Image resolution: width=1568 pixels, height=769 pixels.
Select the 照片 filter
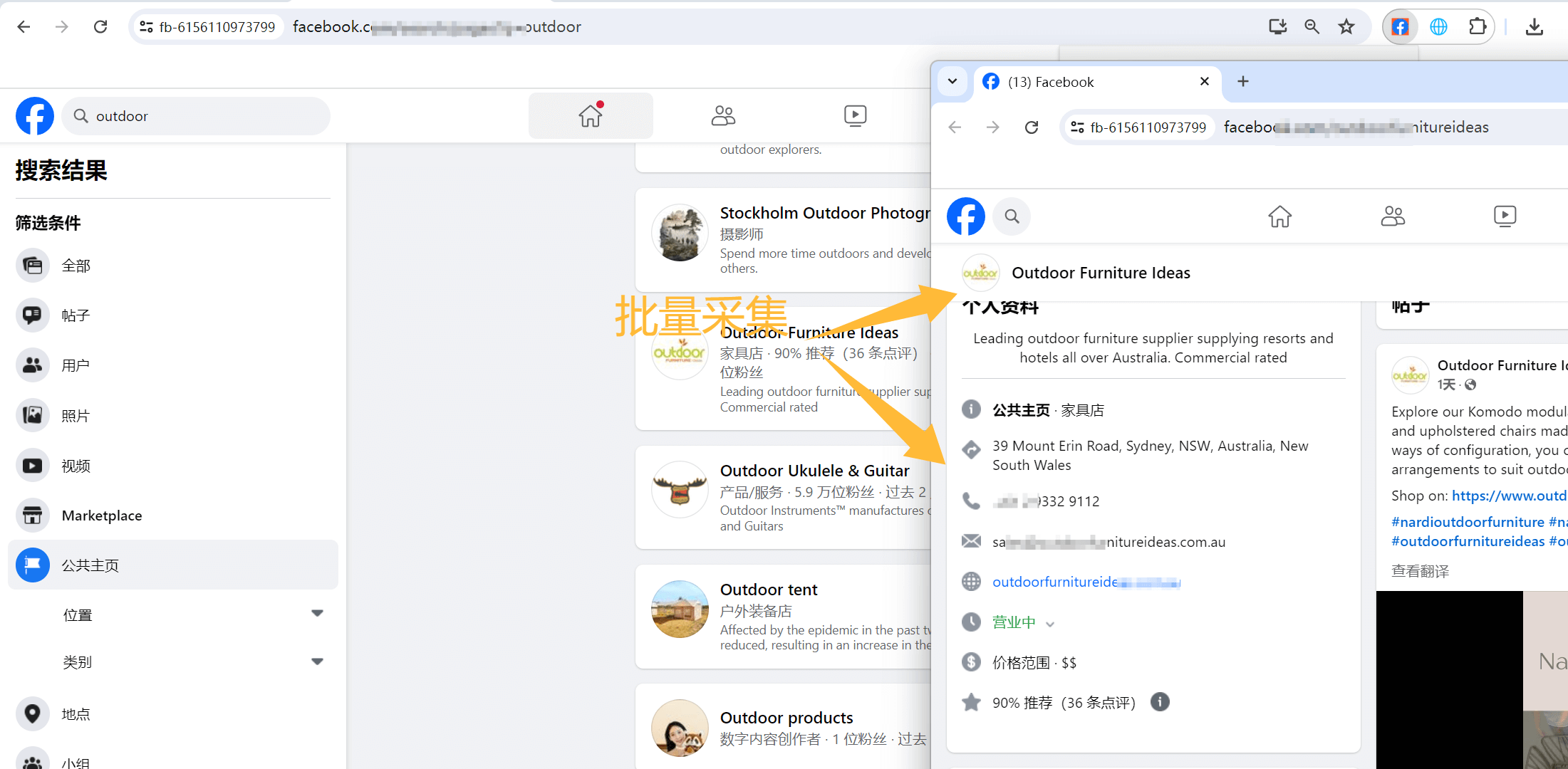(x=172, y=415)
